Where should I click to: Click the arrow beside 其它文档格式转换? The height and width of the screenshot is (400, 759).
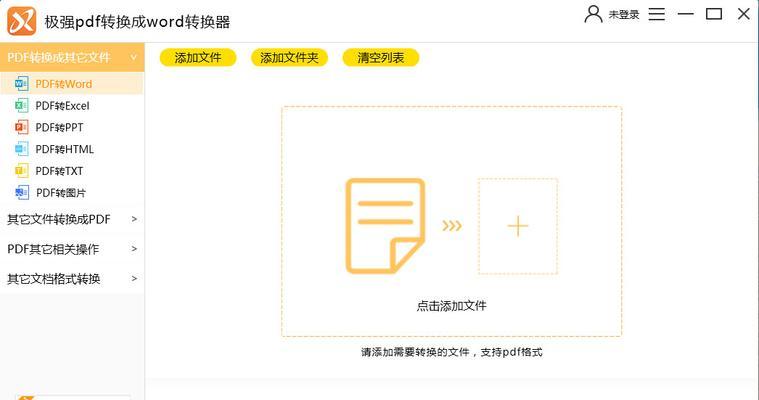click(134, 278)
